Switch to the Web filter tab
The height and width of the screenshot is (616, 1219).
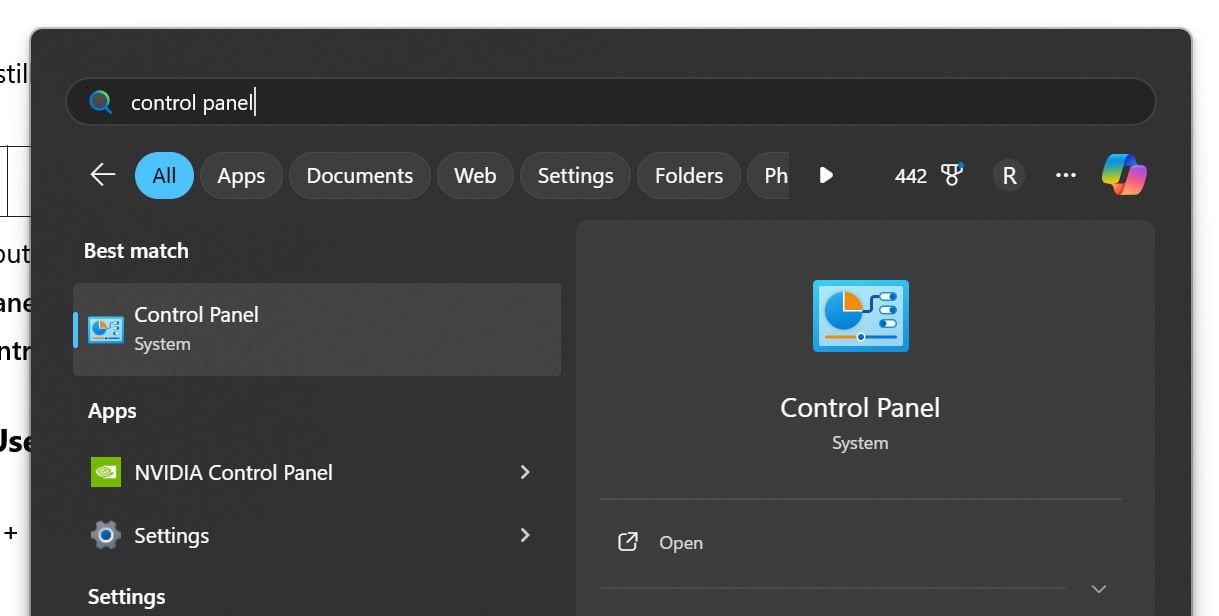tap(475, 175)
